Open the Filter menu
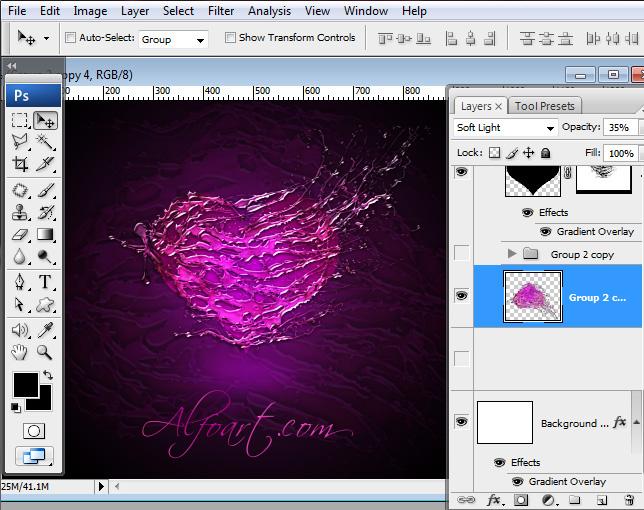Screen dimensions: 644x510 point(221,11)
